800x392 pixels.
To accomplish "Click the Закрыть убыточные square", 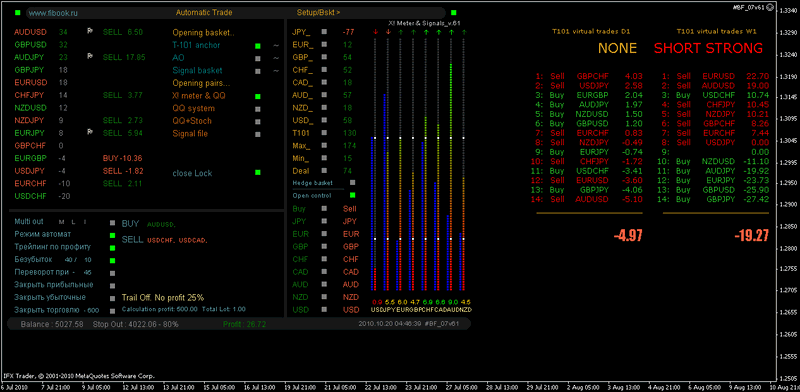I will [113, 299].
